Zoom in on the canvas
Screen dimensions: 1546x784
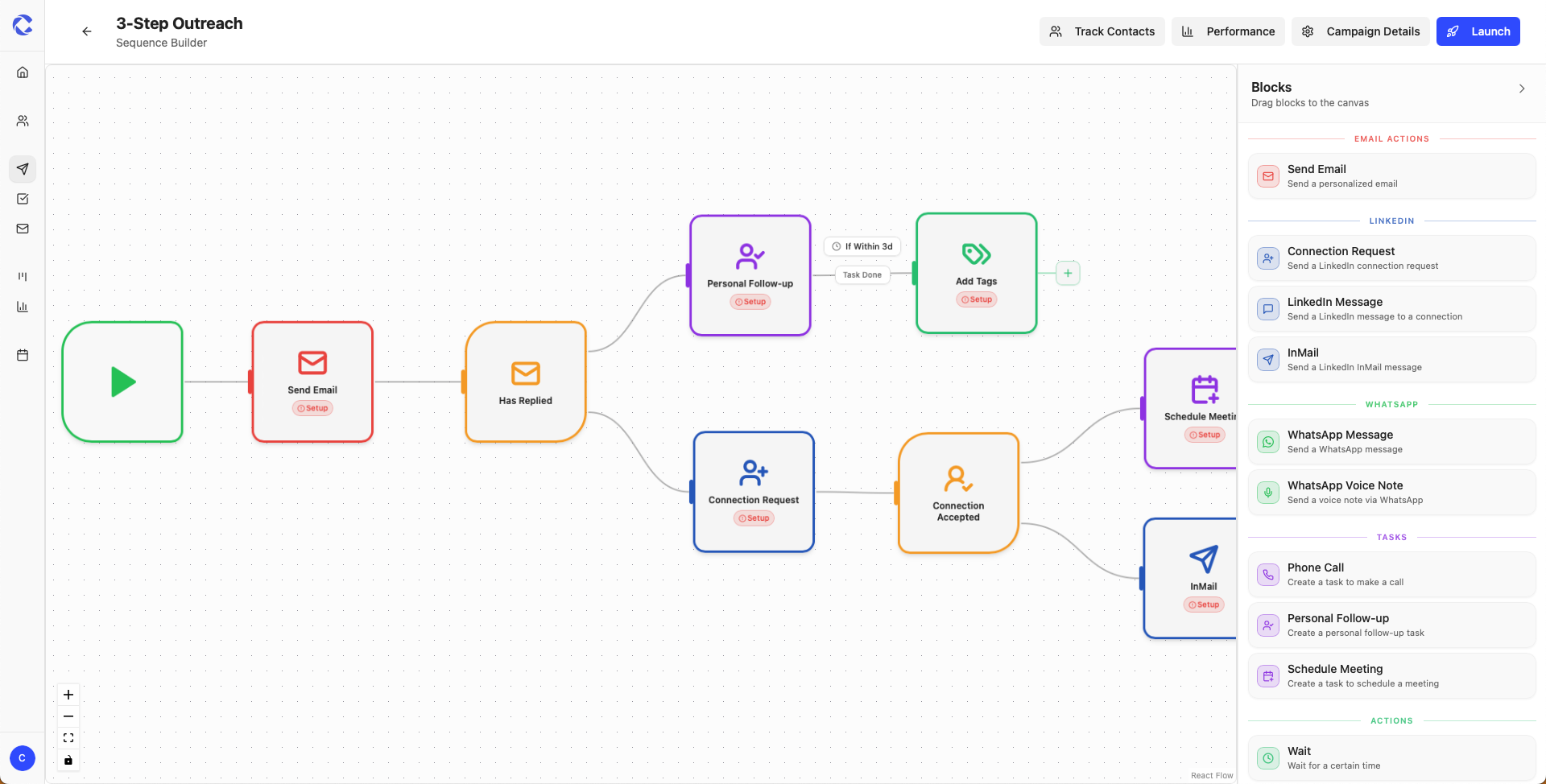tap(68, 695)
